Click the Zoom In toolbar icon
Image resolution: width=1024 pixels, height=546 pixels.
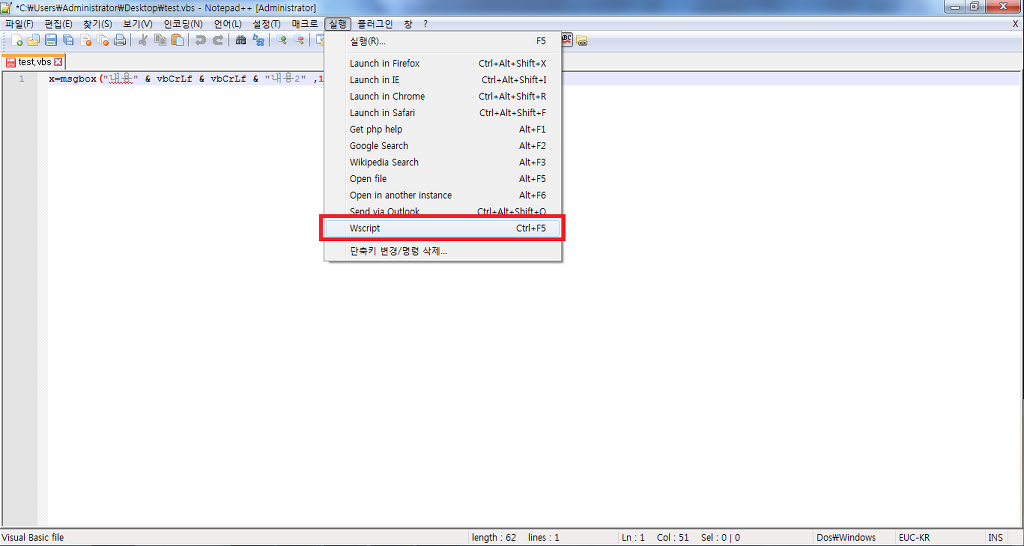[x=281, y=40]
